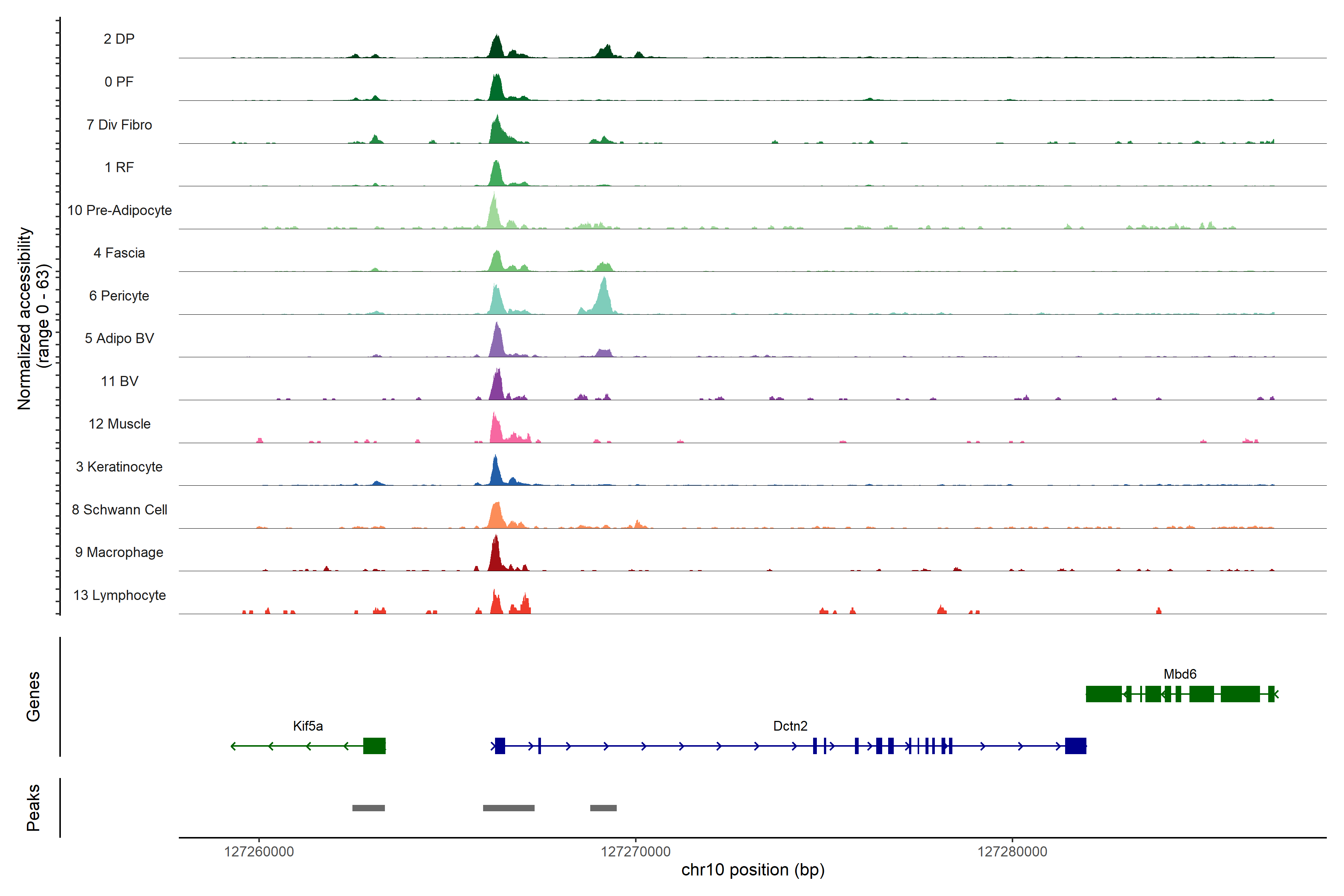1344x896 pixels.
Task: Select the 2 DP track label
Action: [119, 39]
